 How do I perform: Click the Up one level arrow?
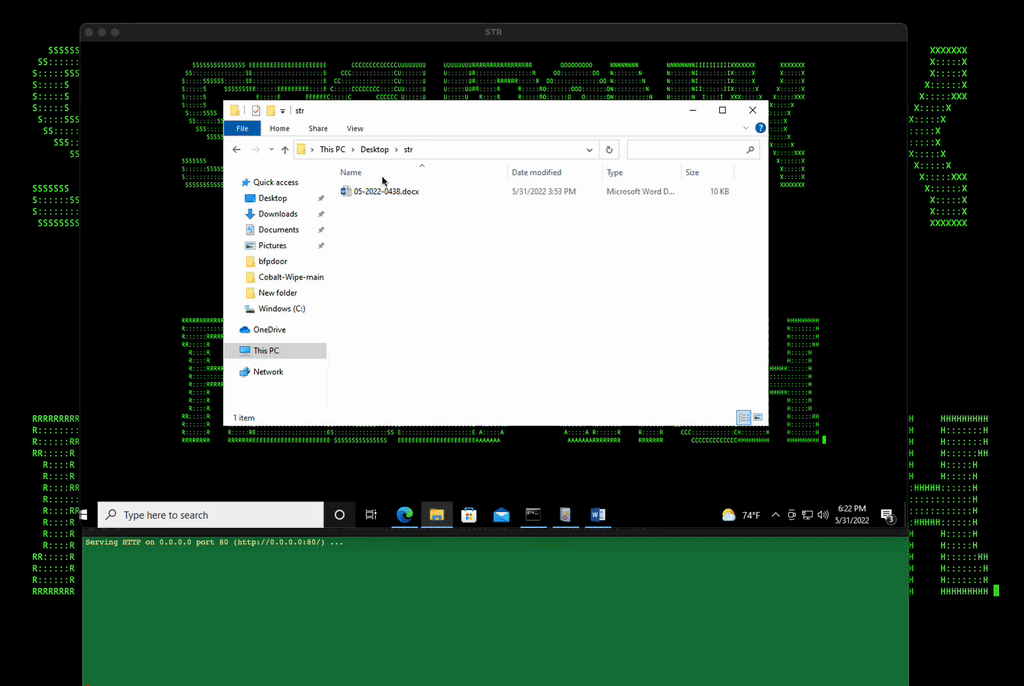click(285, 150)
